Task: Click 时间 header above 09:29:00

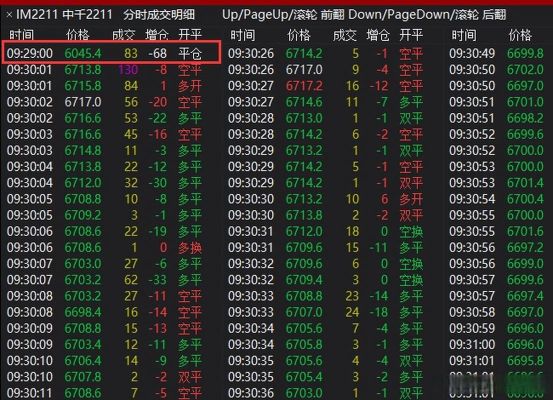Action: [22, 35]
